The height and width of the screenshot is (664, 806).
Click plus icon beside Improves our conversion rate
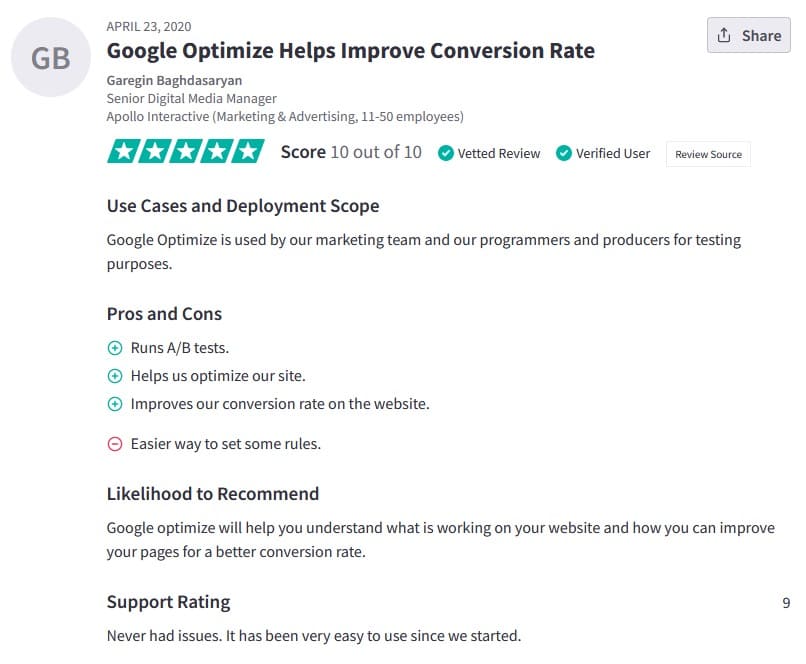pyautogui.click(x=115, y=404)
